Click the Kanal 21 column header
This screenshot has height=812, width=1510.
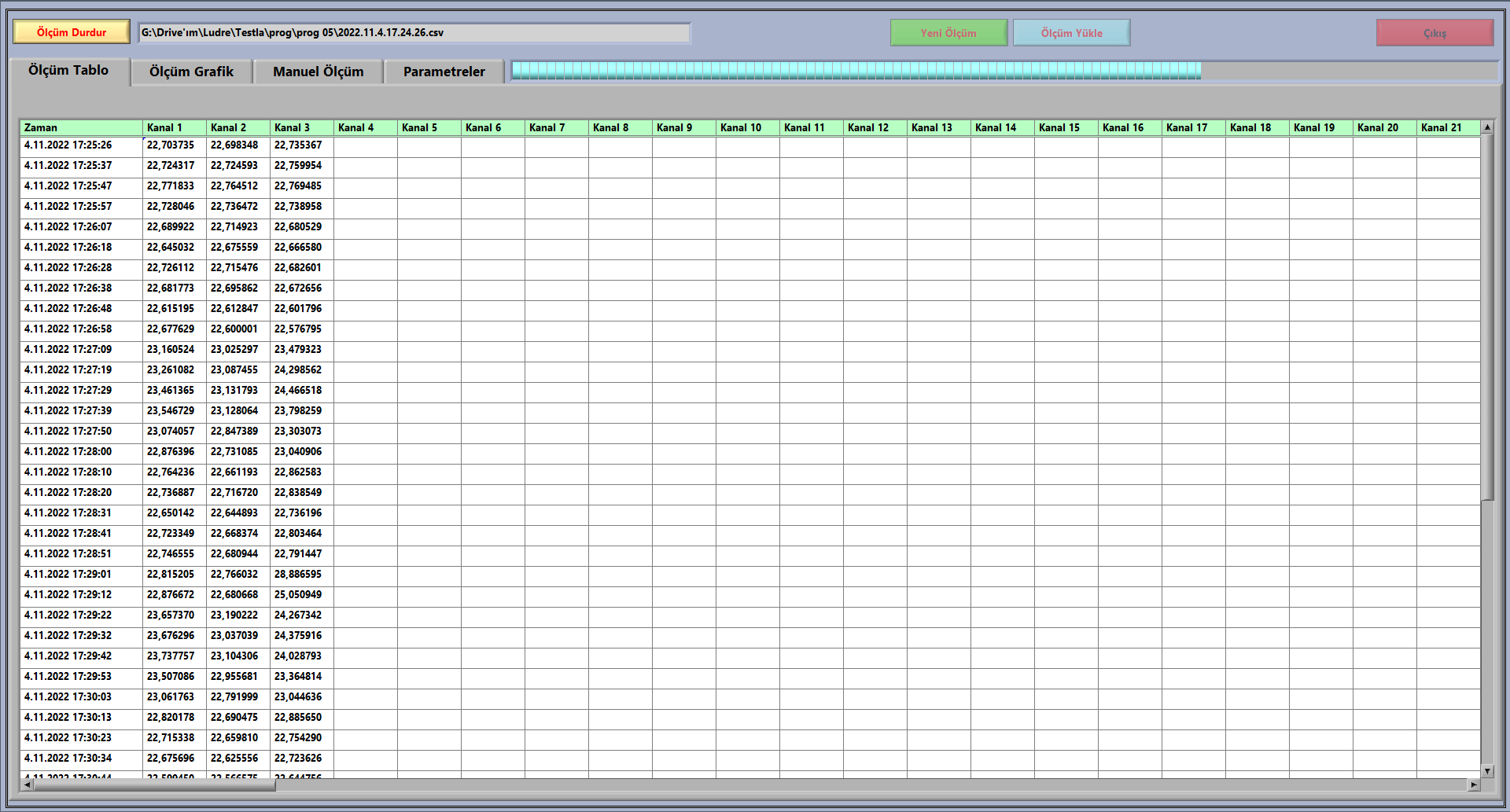[1447, 127]
